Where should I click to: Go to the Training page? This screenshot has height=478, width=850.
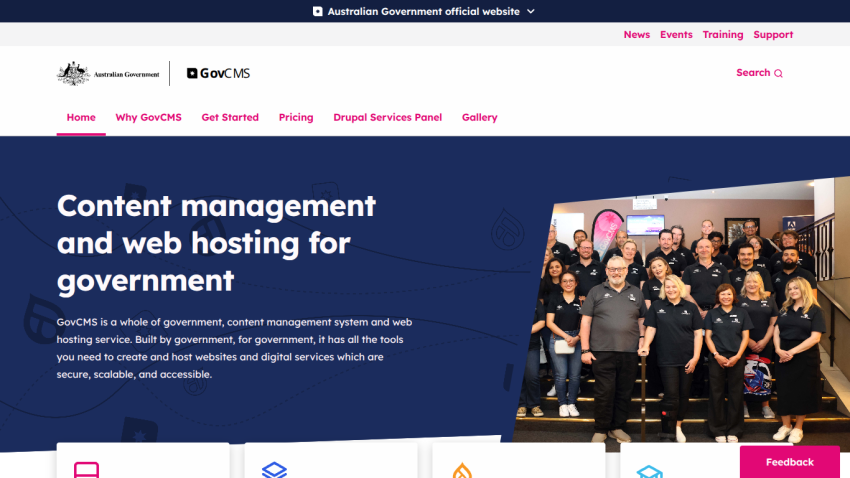coord(723,35)
